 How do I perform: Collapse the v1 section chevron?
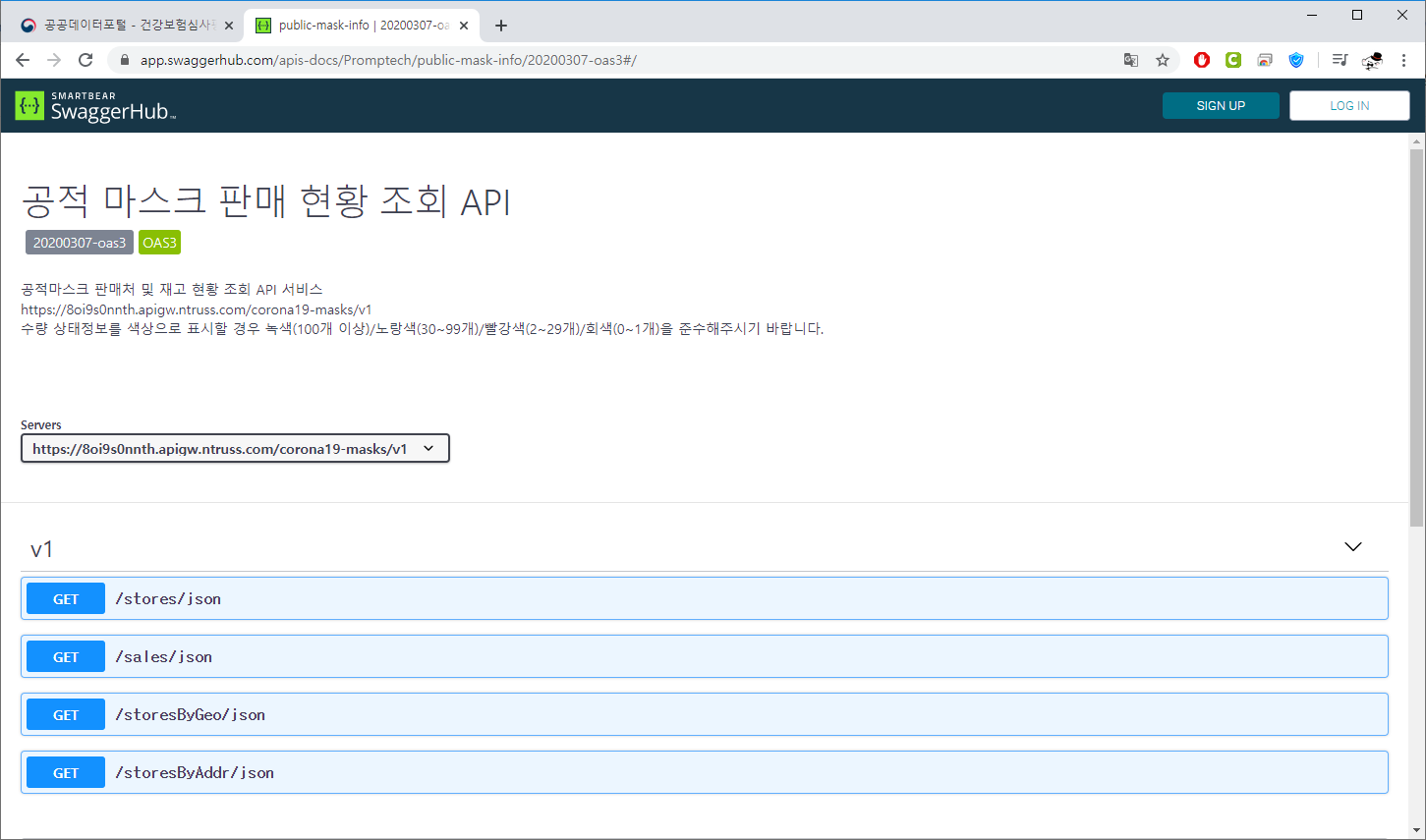(1353, 547)
